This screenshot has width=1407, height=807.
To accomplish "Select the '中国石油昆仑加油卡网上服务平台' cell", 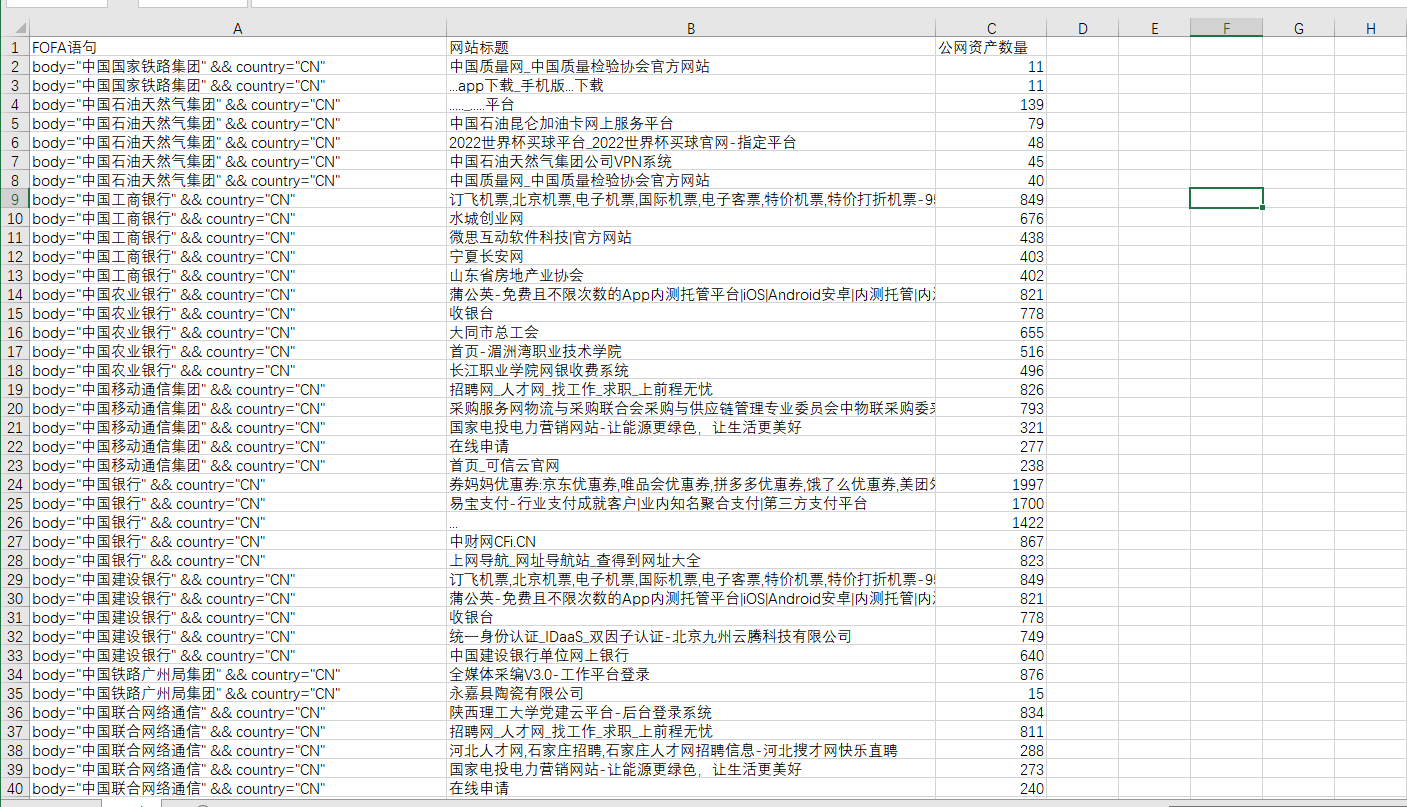I will 691,123.
